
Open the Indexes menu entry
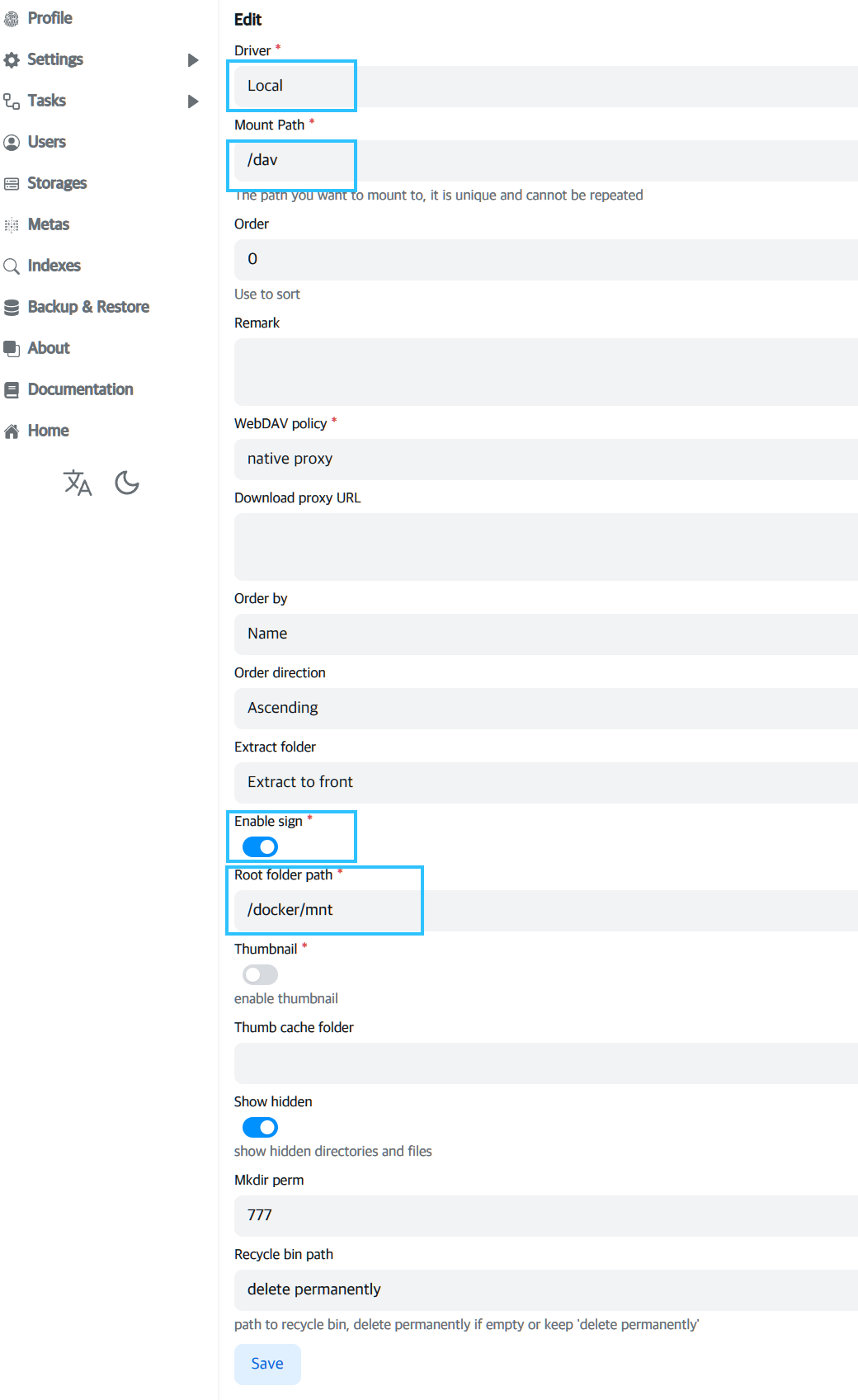click(54, 266)
